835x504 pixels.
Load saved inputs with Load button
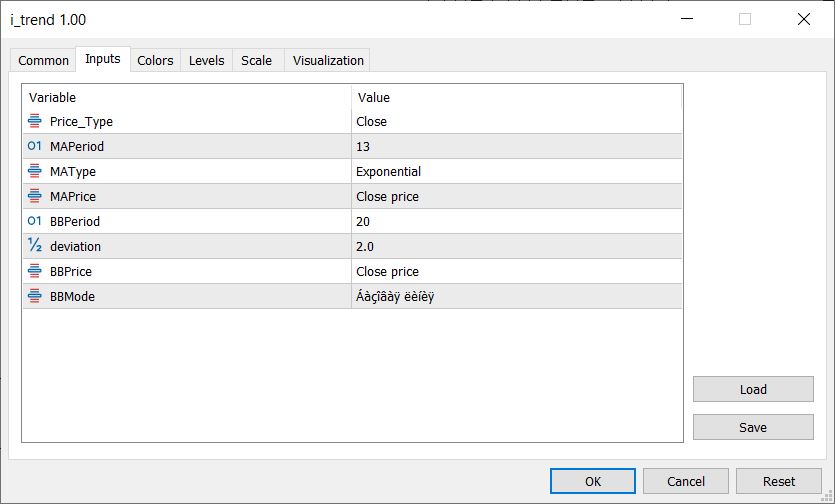(753, 389)
